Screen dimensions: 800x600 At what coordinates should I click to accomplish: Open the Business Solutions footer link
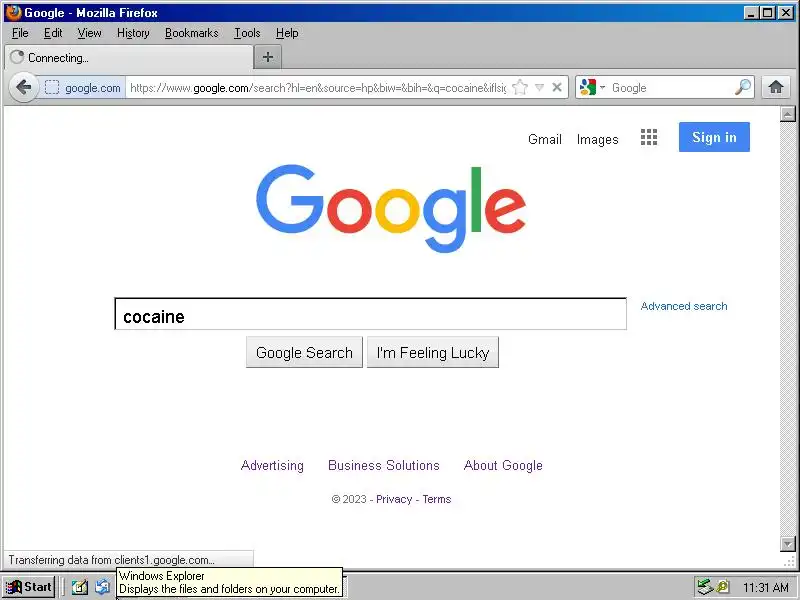click(x=384, y=465)
